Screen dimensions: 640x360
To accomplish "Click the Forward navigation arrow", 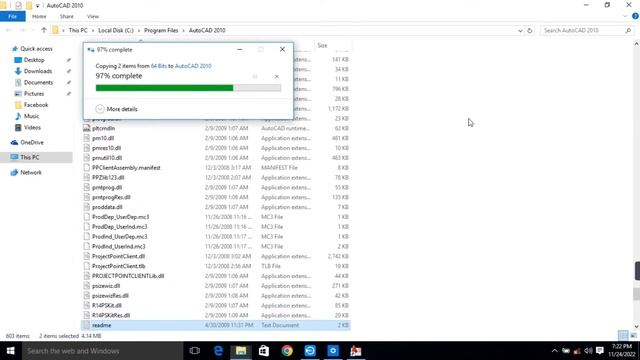I will pos(22,30).
